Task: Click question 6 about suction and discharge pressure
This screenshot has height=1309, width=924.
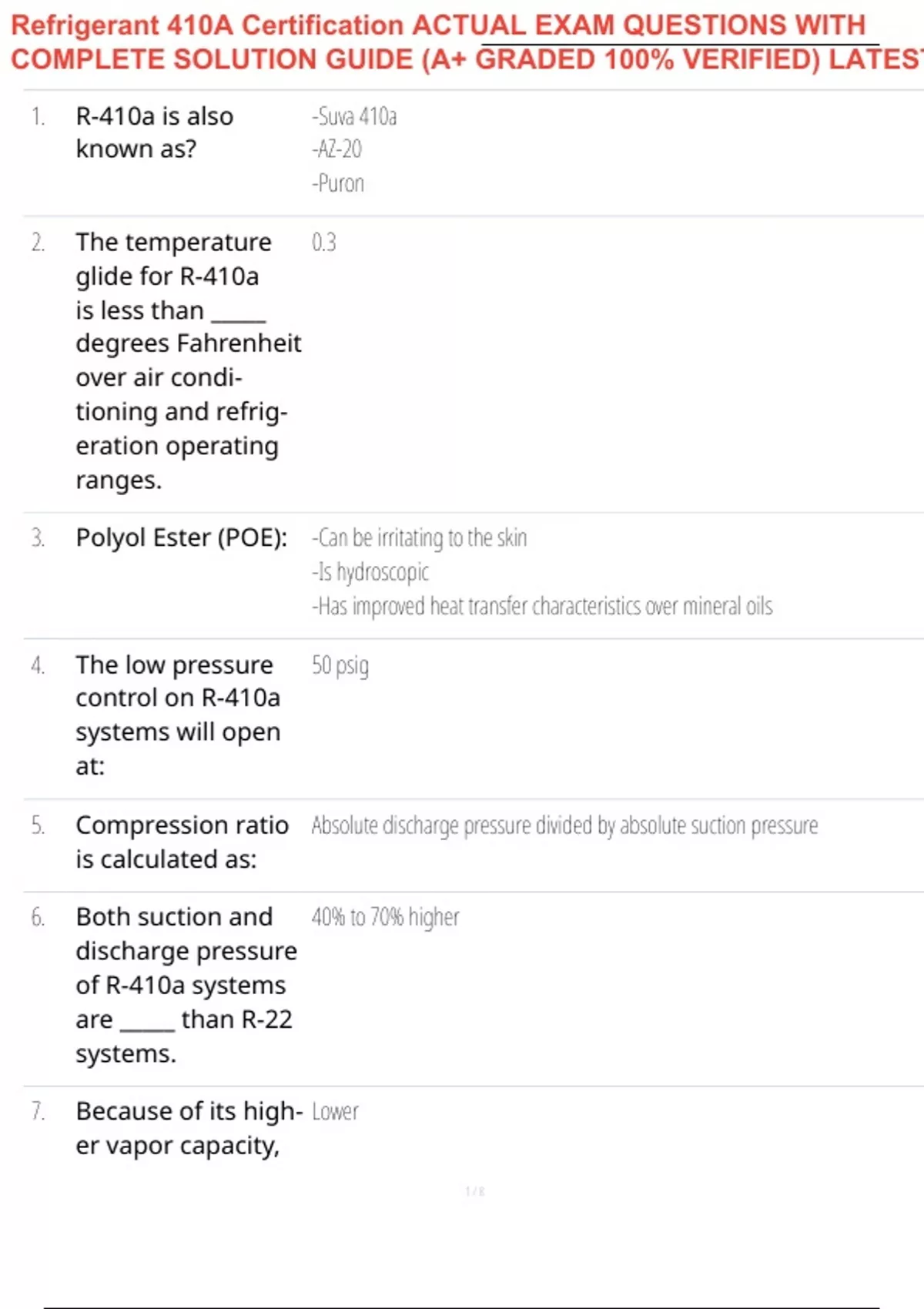Action: tap(185, 985)
